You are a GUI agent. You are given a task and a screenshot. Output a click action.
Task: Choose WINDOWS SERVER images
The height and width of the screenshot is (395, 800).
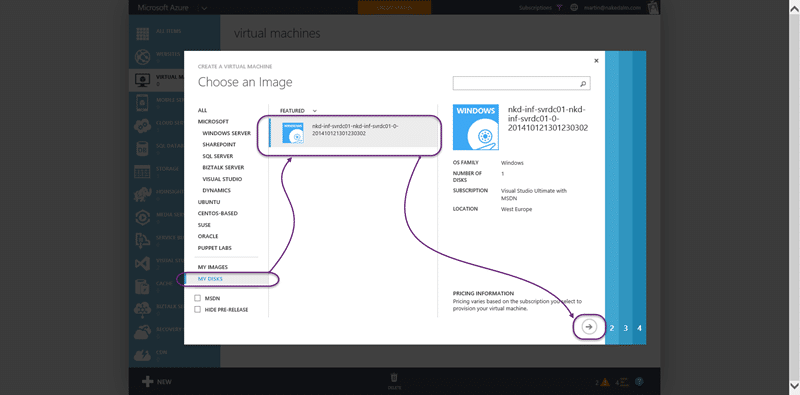[227, 133]
